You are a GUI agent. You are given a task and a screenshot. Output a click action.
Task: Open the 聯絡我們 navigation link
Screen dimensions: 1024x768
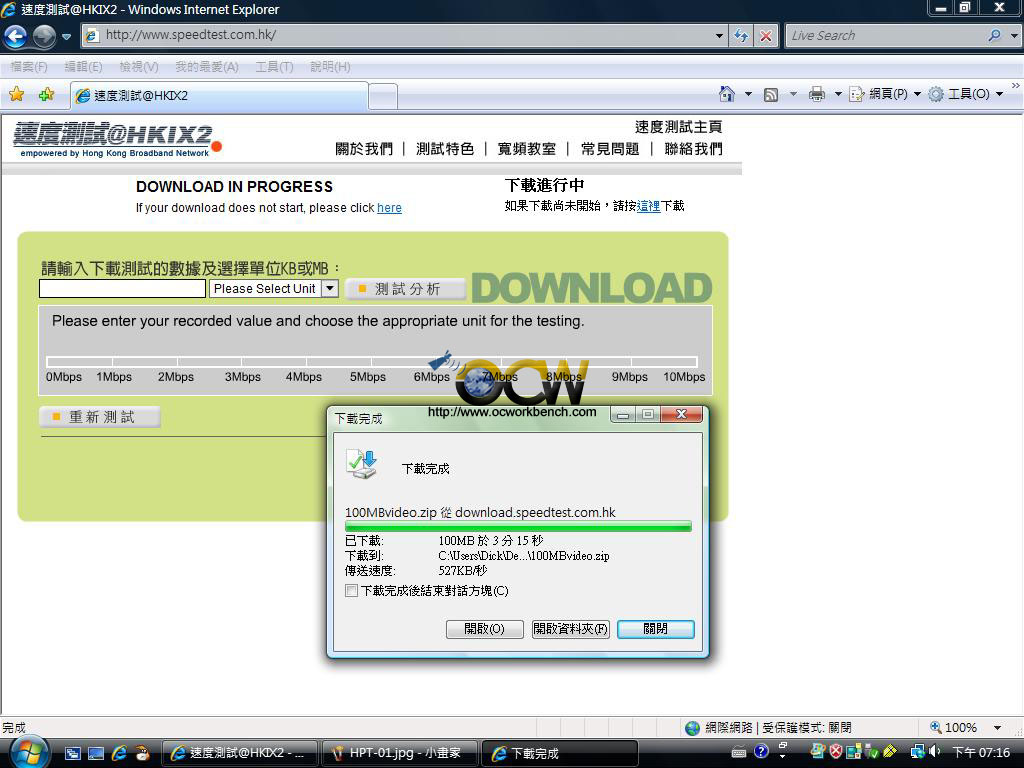pyautogui.click(x=694, y=149)
